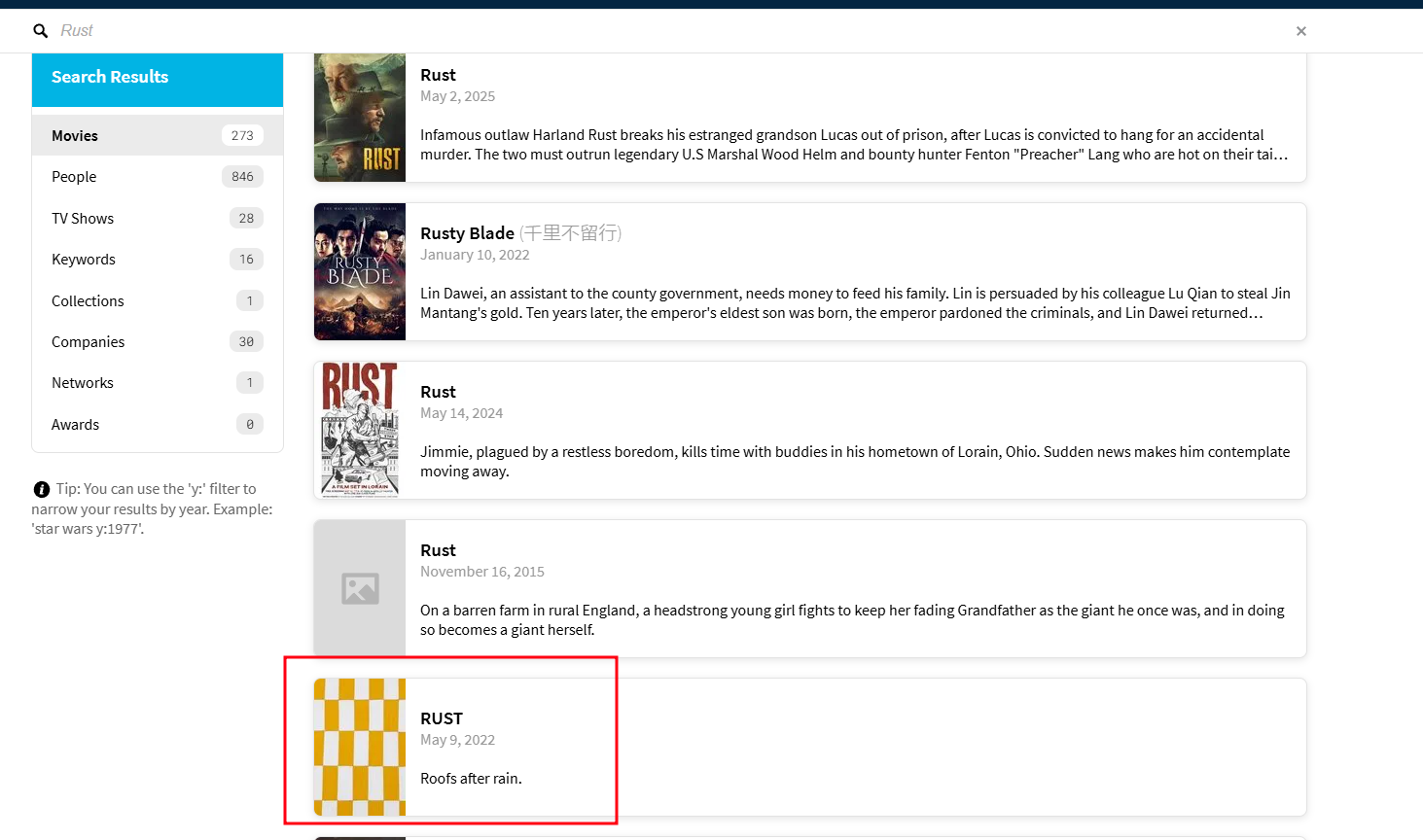Open the Rusty Blade movie poster

tap(360, 271)
